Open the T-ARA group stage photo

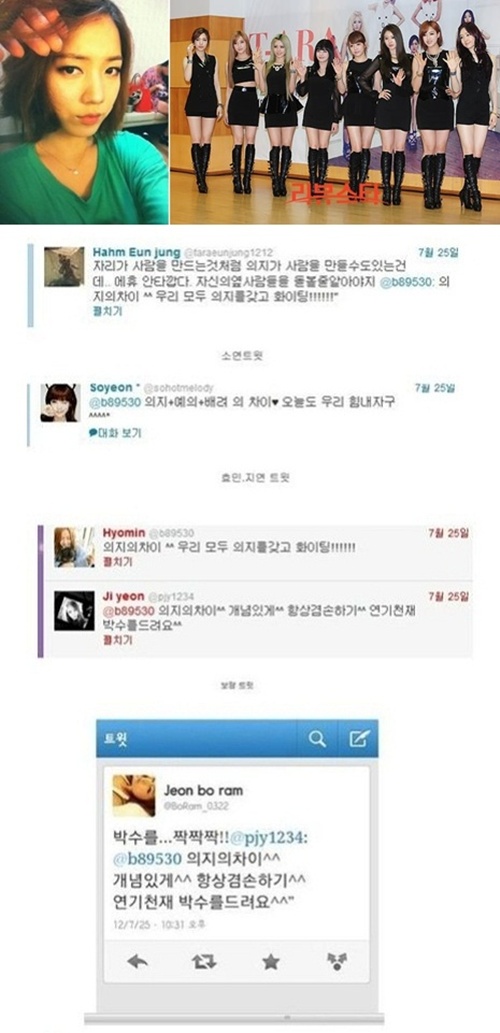pos(335,112)
